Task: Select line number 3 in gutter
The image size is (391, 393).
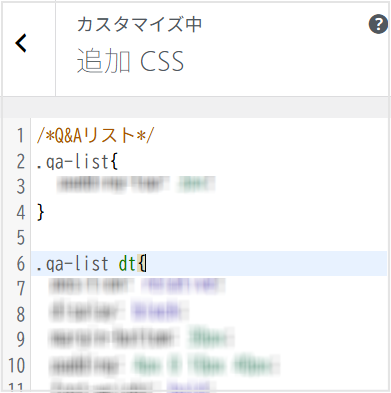Action: (x=21, y=187)
